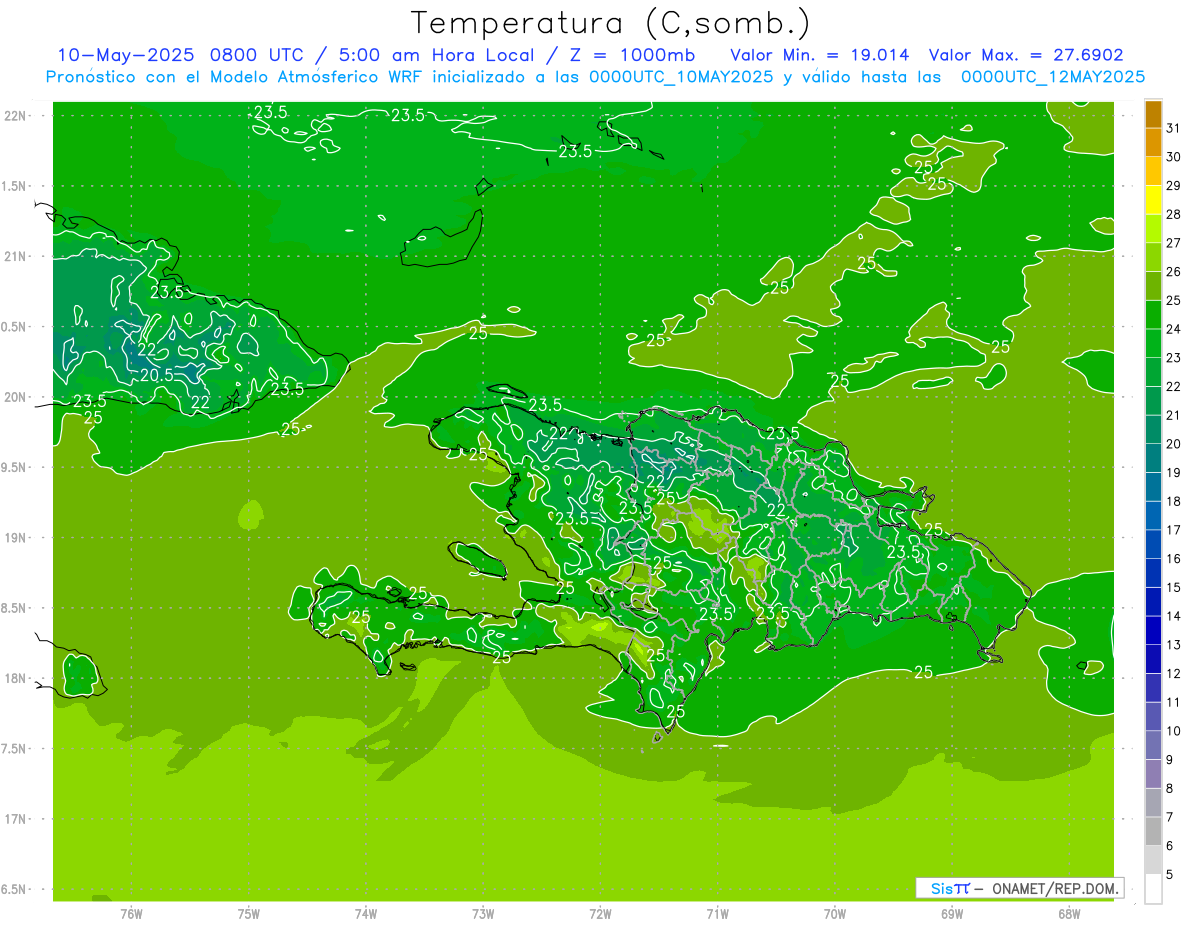Click the '0000UTC_12MAY2025' valid-until time
This screenshot has width=1200, height=927.
[1052, 77]
